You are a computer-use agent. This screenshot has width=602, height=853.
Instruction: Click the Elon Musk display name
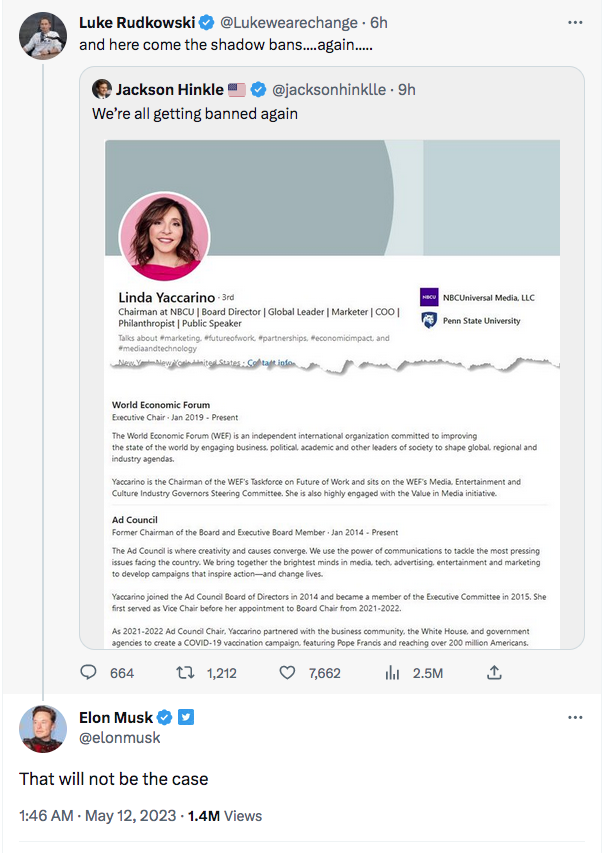(116, 717)
